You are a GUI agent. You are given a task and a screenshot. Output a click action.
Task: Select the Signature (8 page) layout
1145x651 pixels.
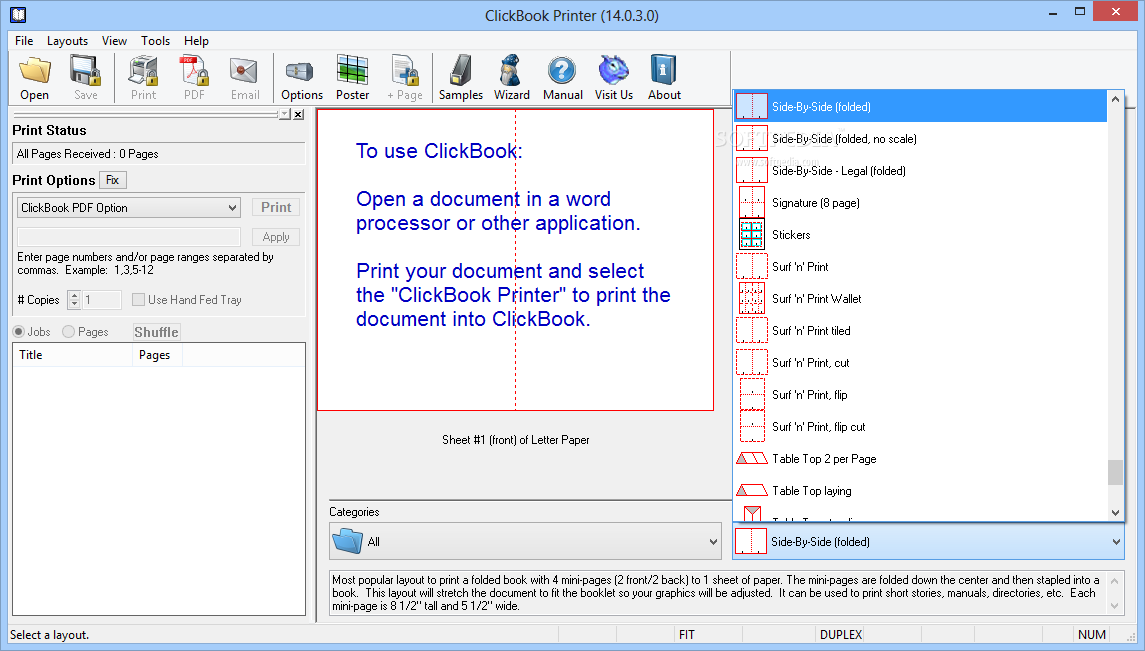click(x=920, y=202)
